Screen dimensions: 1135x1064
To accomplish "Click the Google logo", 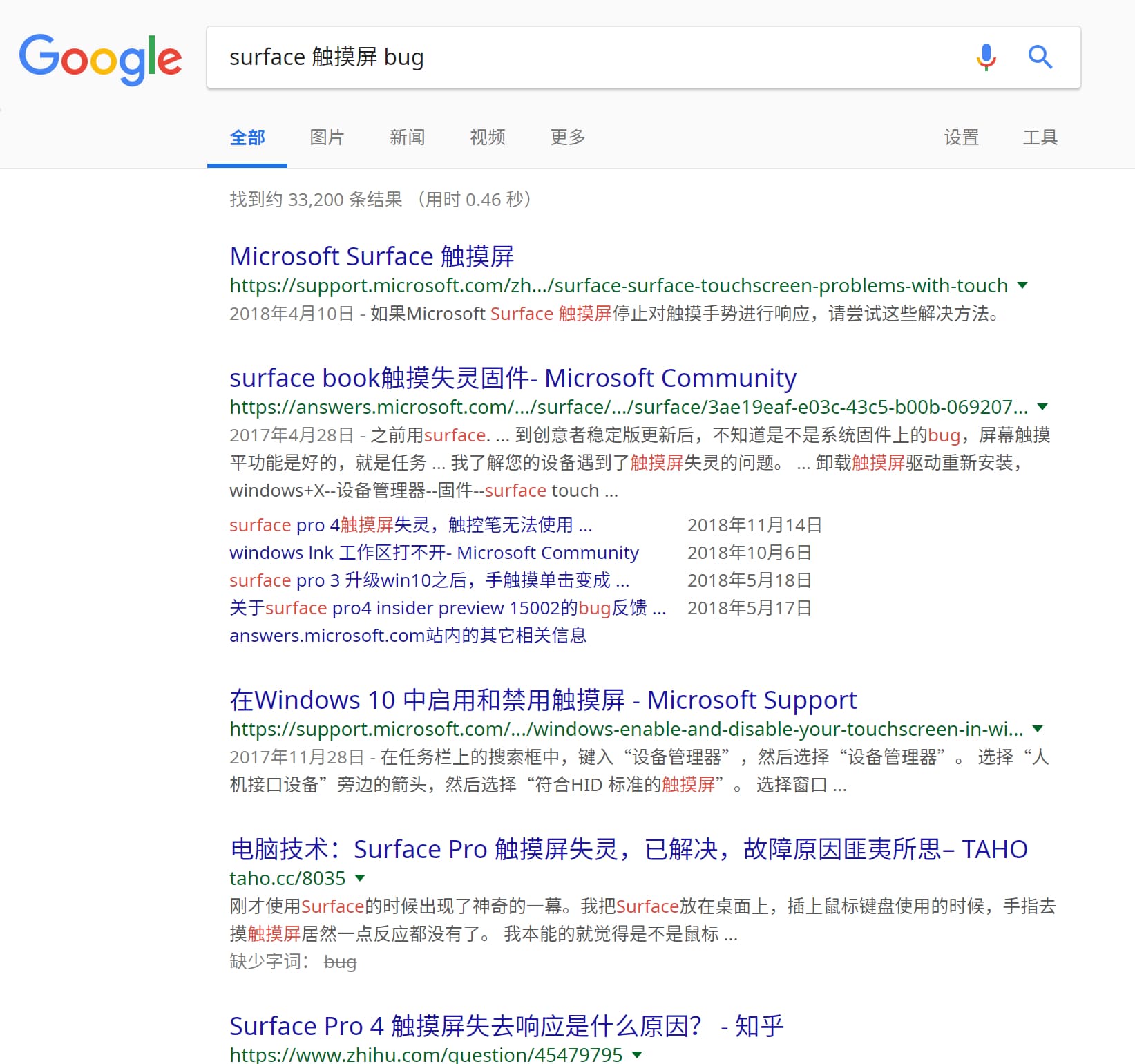I will (x=101, y=59).
